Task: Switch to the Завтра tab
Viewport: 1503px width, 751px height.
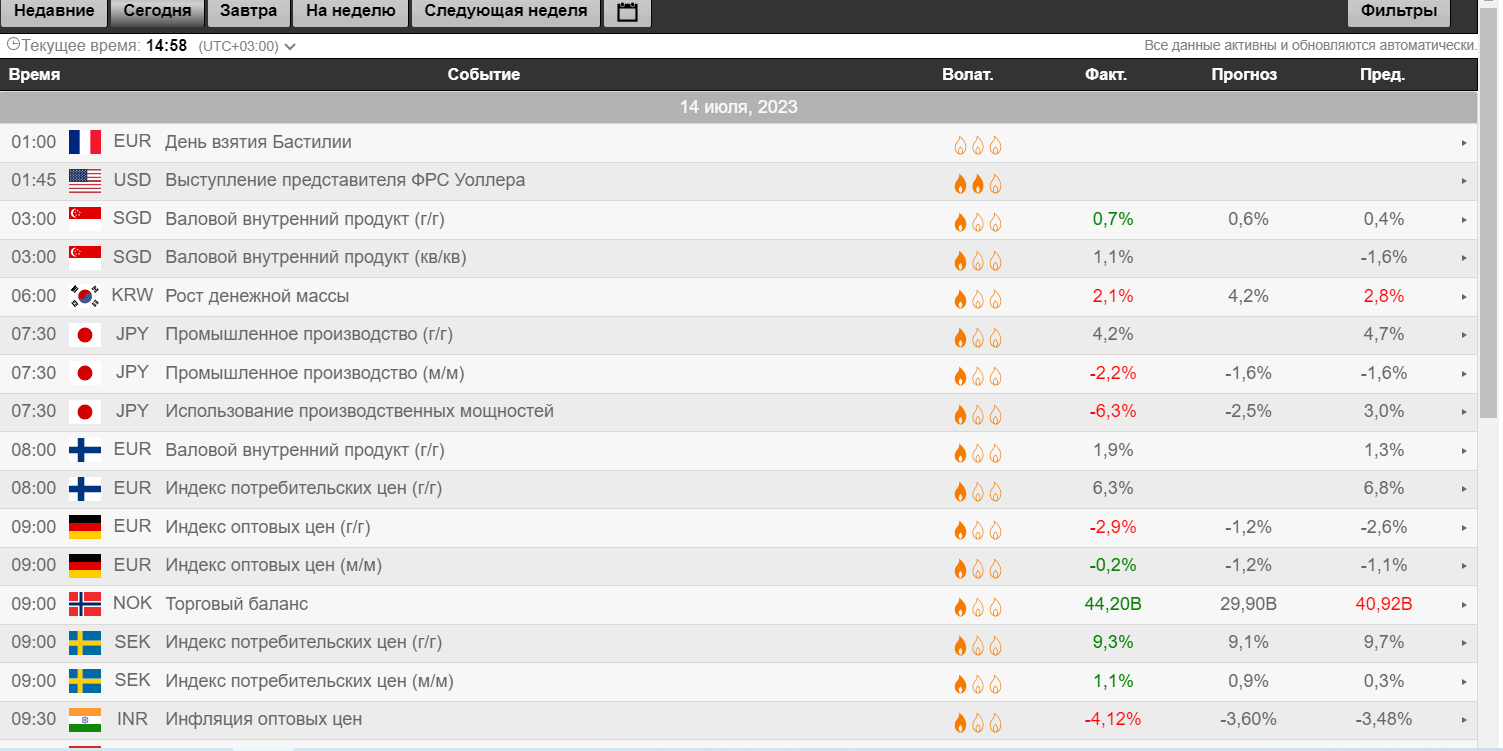Action: coord(246,13)
